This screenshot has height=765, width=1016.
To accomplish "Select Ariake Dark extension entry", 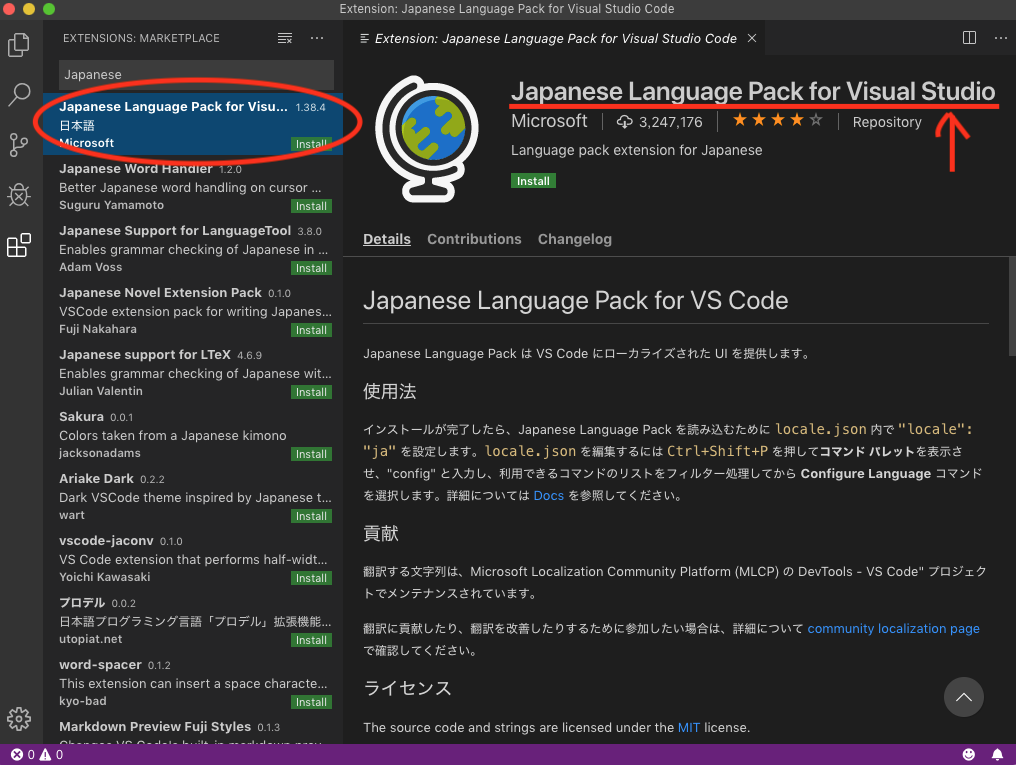I will [x=193, y=497].
